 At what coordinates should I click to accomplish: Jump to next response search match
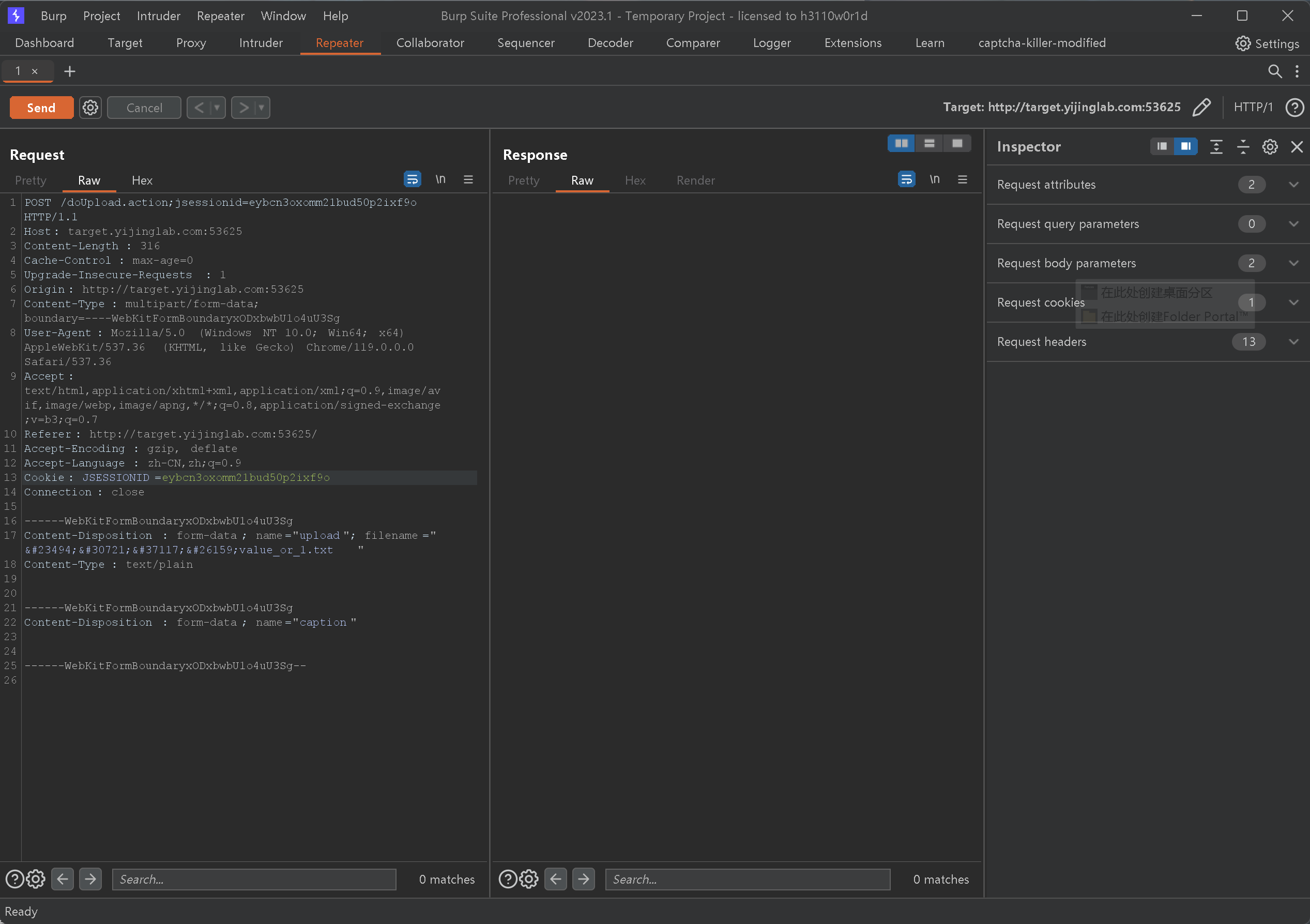coord(583,879)
